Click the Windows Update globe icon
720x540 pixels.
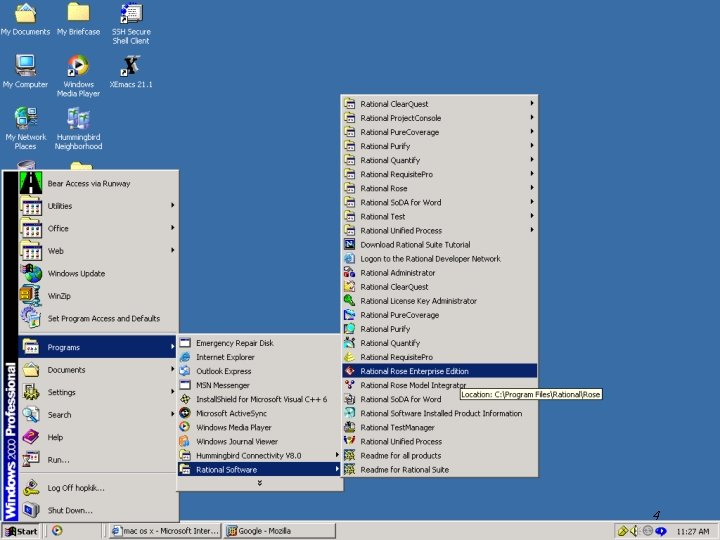click(31, 273)
